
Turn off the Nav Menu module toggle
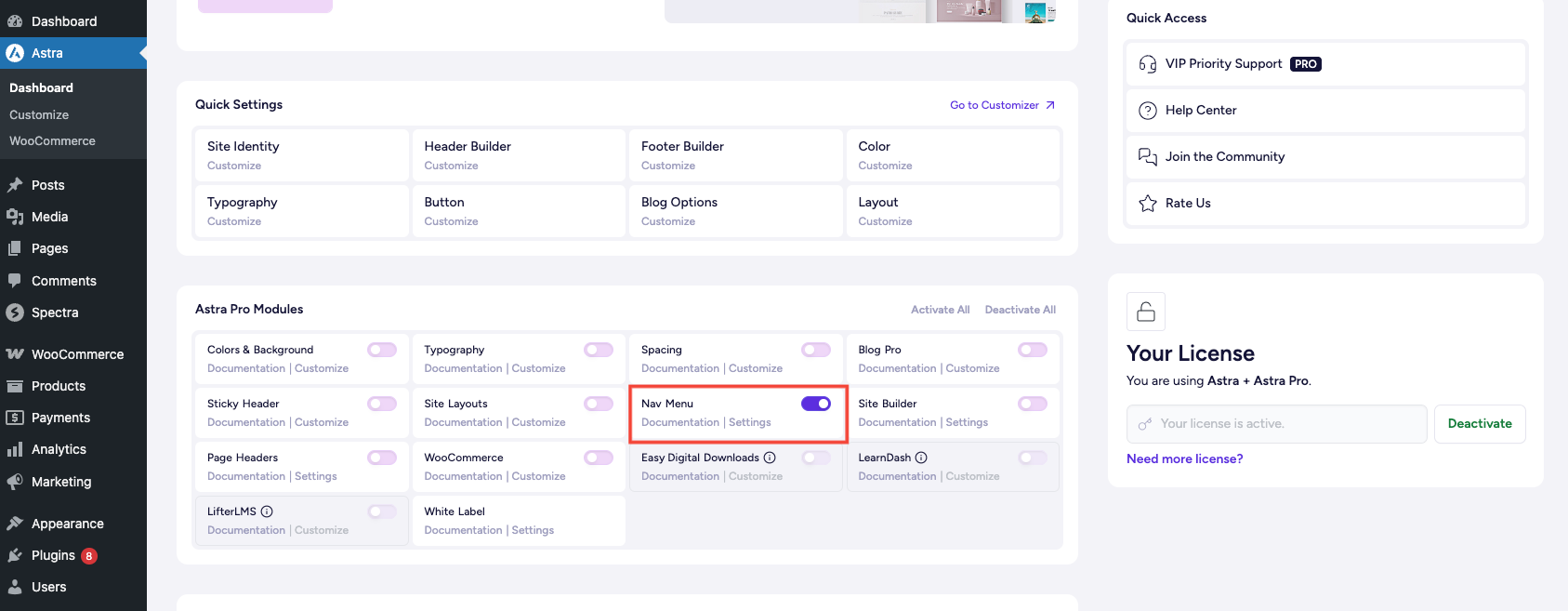click(x=815, y=404)
